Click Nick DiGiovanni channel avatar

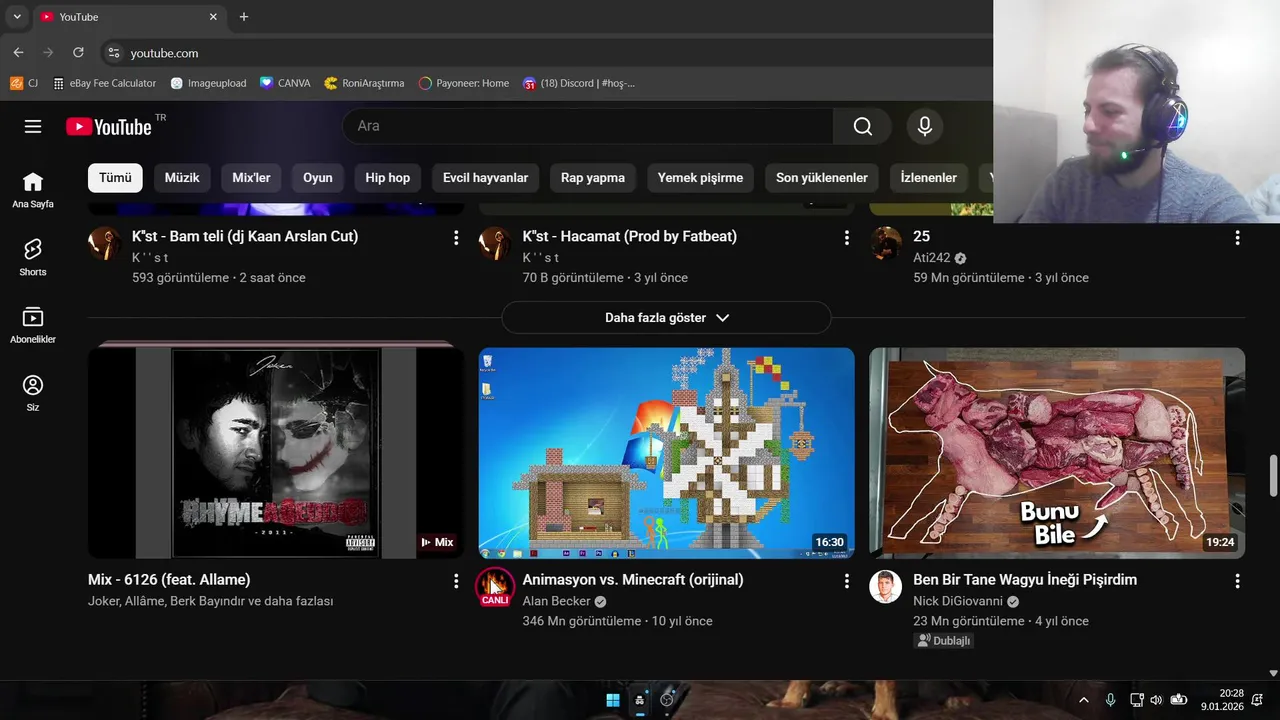885,587
